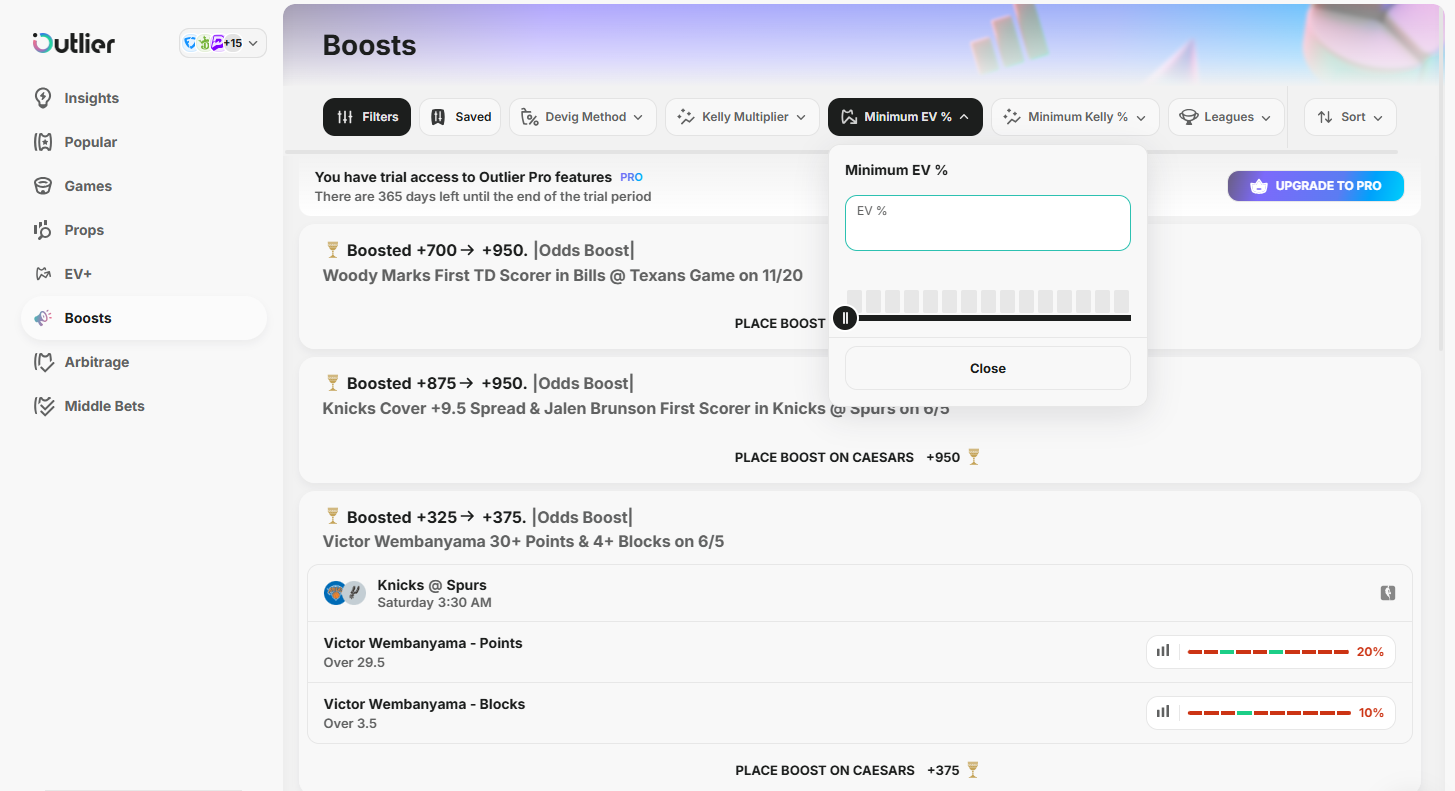This screenshot has height=791, width=1455.
Task: Open chart for Wembanyama Points row
Action: (1163, 651)
